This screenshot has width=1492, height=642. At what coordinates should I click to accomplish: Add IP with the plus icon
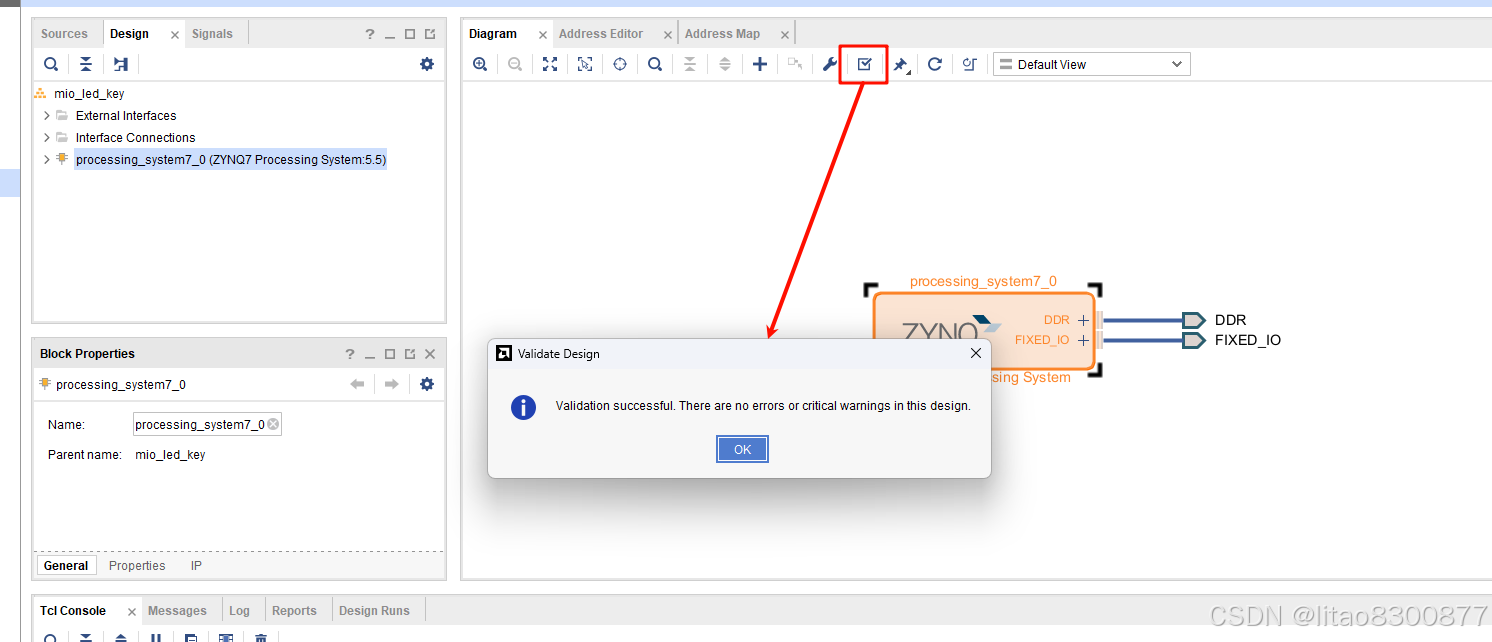(x=760, y=64)
